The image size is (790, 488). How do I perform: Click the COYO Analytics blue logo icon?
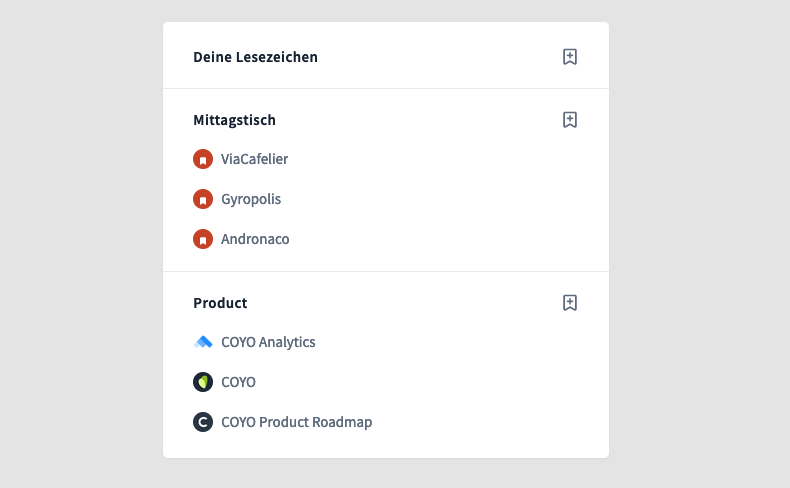(203, 342)
